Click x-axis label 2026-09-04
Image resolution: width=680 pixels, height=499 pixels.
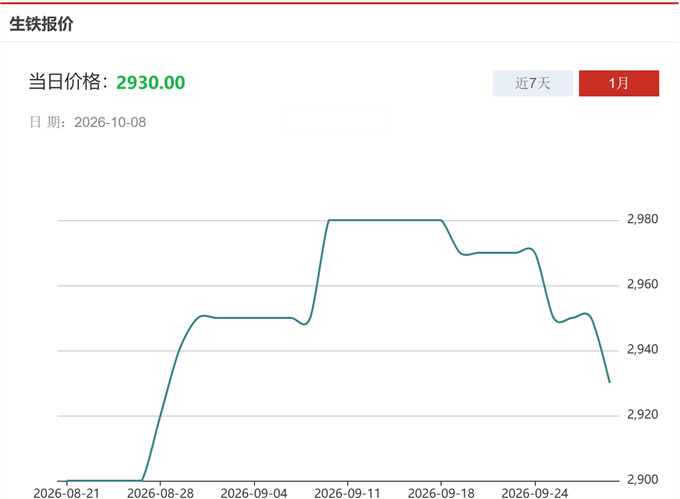click(254, 493)
